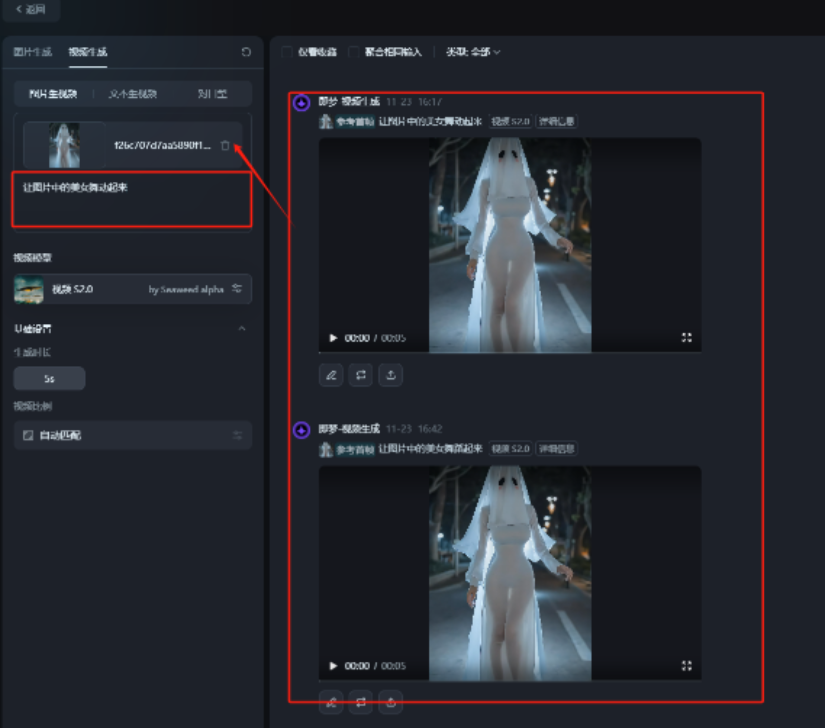Image resolution: width=825 pixels, height=728 pixels.
Task: Click the 返回 back button
Action: coord(31,9)
